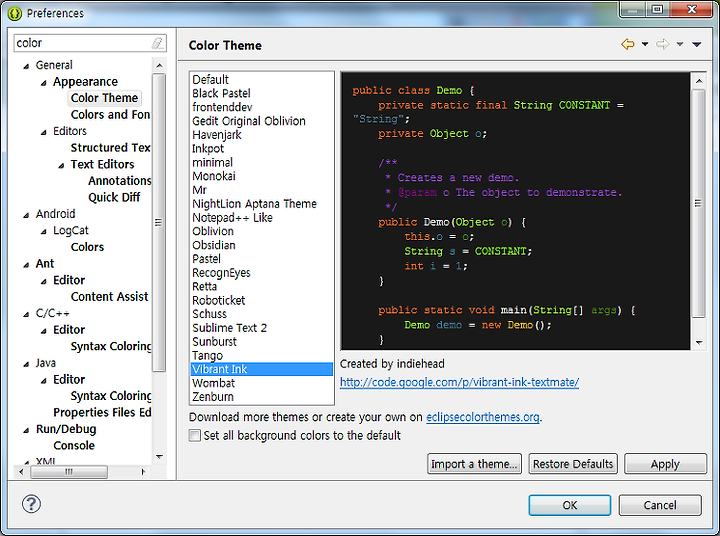Viewport: 720px width, 536px height.
Task: Select the Black Pastel theme
Action: click(262, 93)
